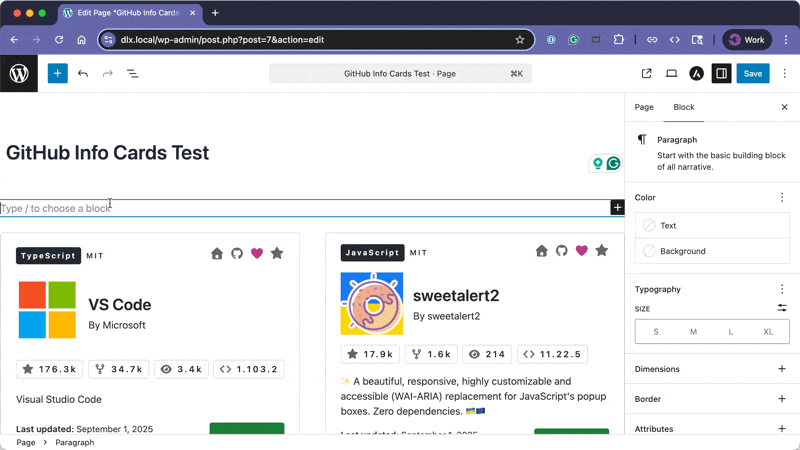Open Typography options menu
The height and width of the screenshot is (450, 800).
(781, 289)
